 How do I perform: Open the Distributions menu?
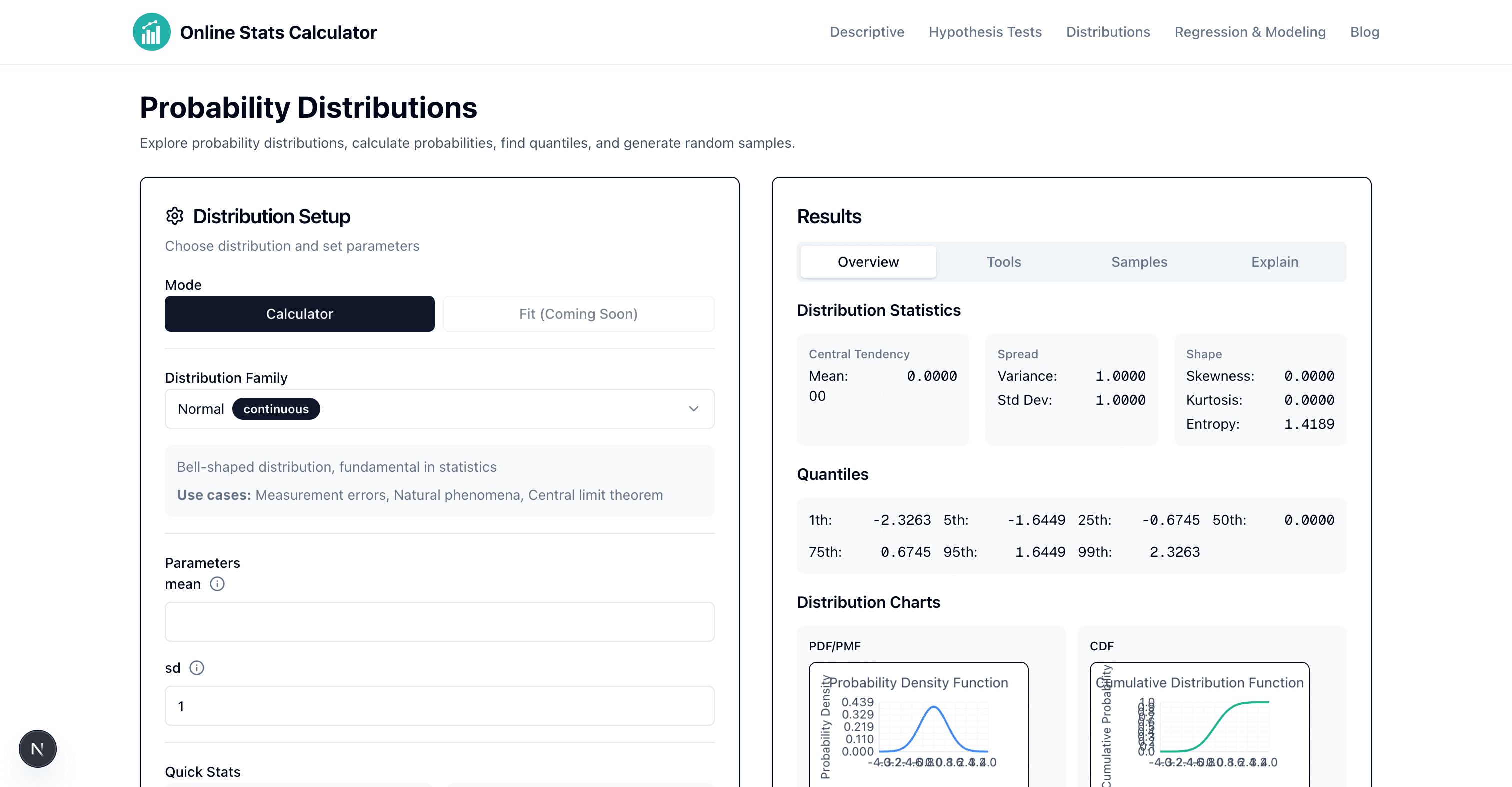point(1108,32)
